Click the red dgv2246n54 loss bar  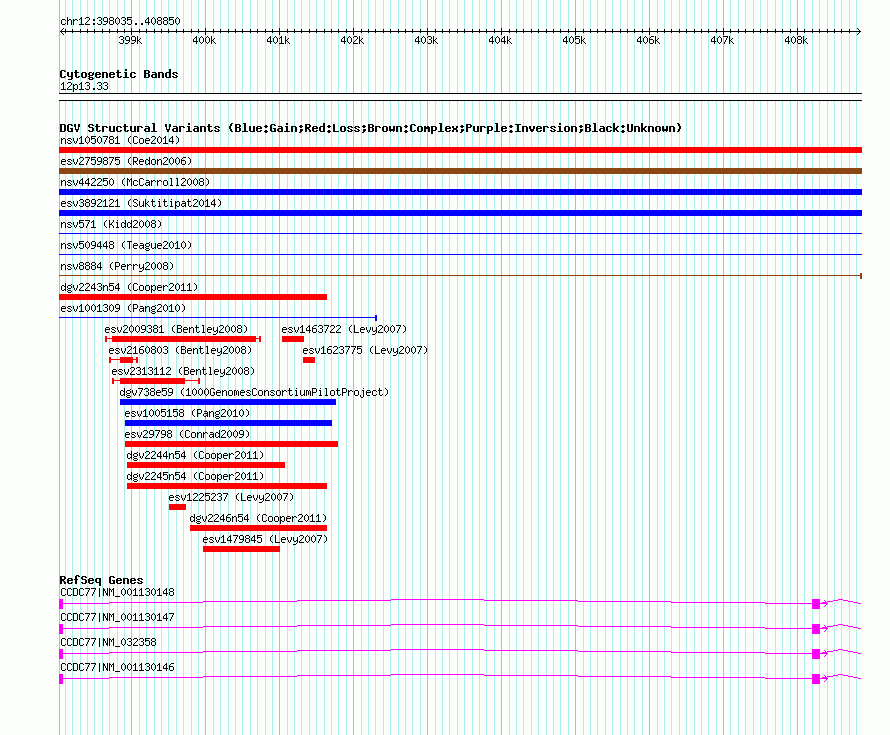(258, 528)
